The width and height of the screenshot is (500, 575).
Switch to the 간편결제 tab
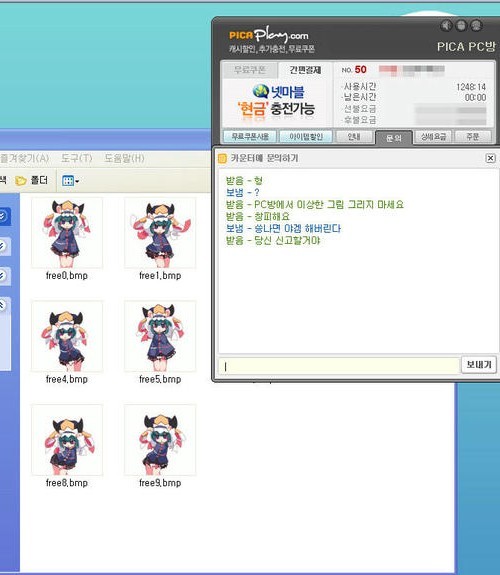tap(305, 70)
